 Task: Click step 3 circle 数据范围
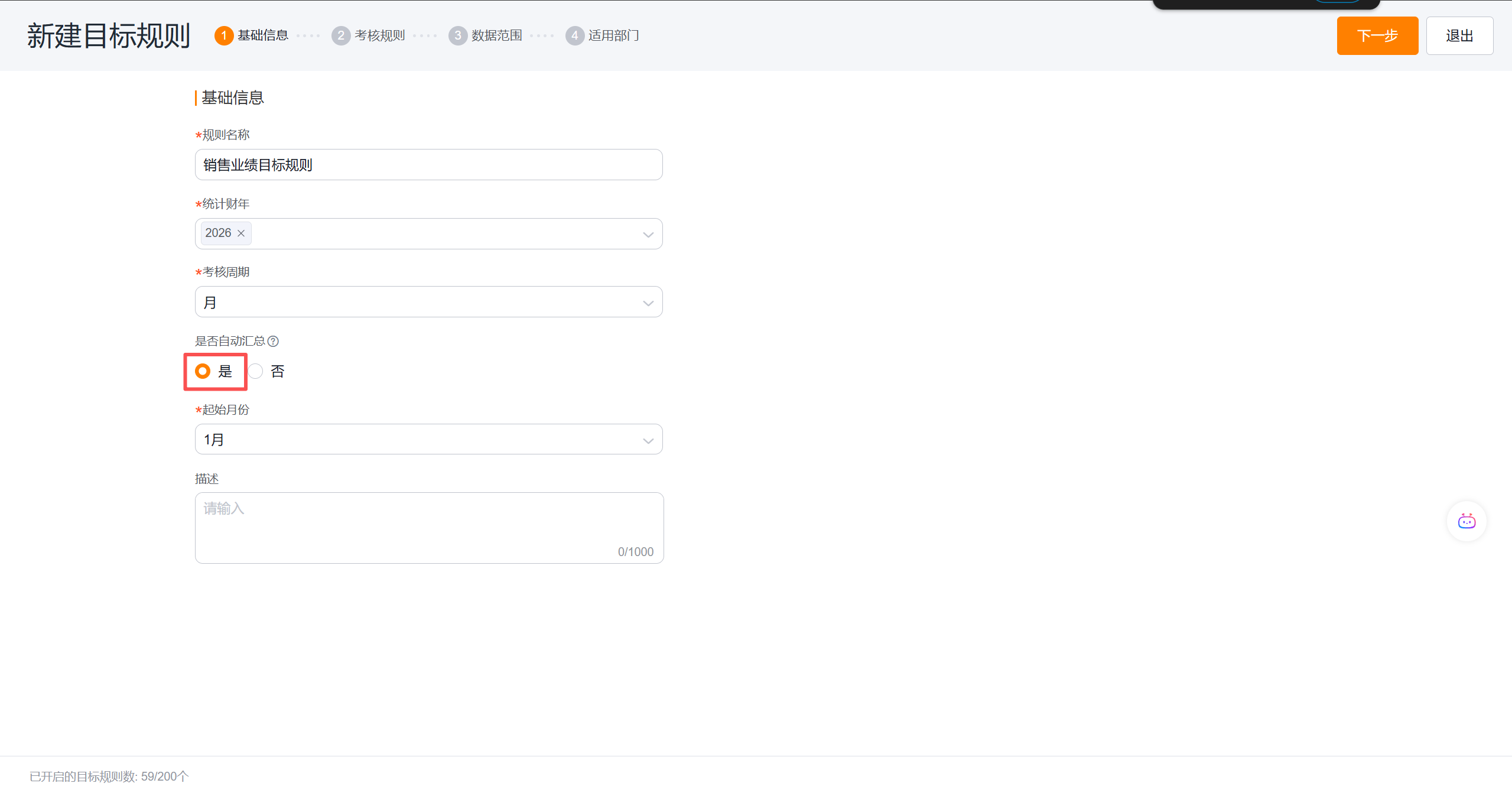(x=458, y=35)
